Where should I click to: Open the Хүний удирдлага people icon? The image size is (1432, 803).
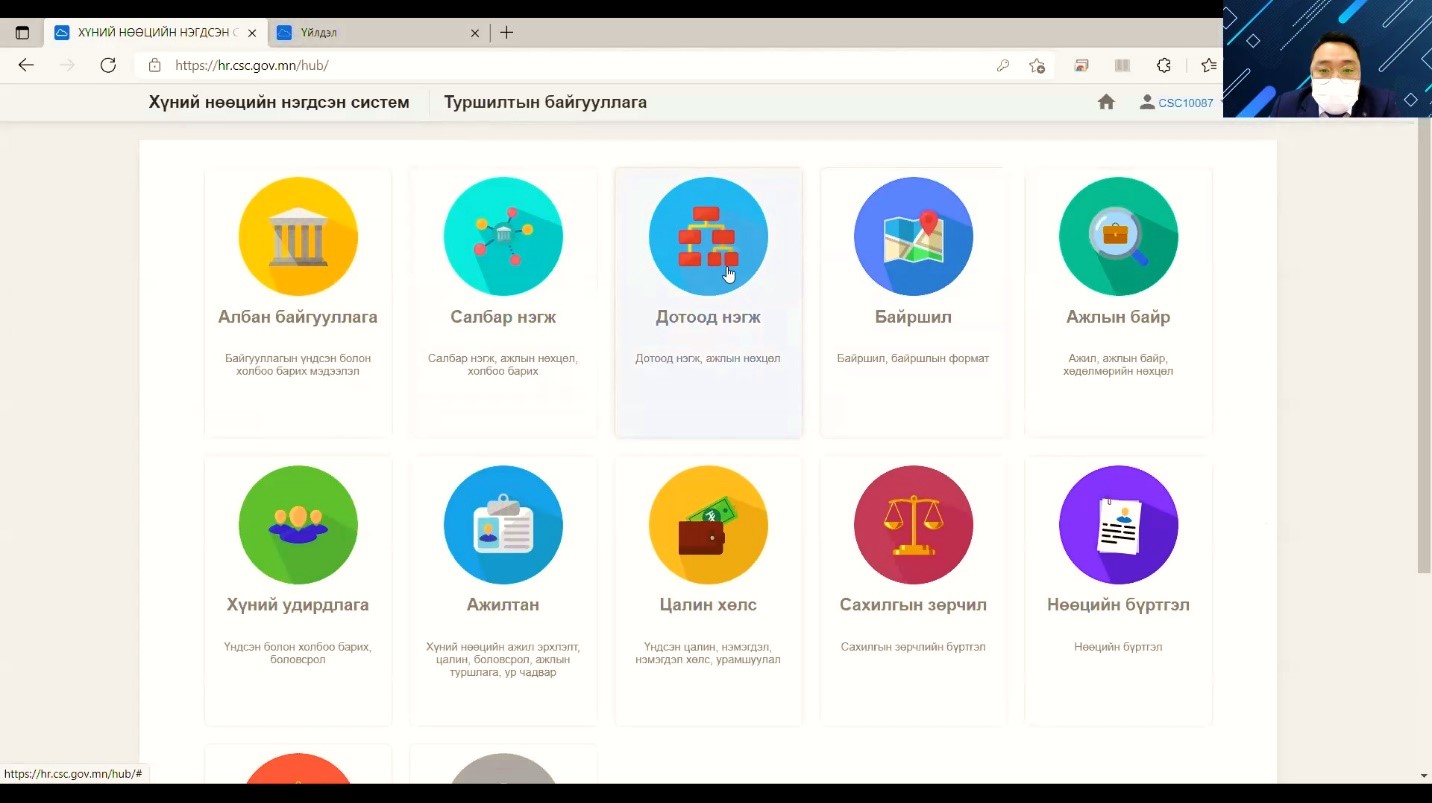click(298, 525)
